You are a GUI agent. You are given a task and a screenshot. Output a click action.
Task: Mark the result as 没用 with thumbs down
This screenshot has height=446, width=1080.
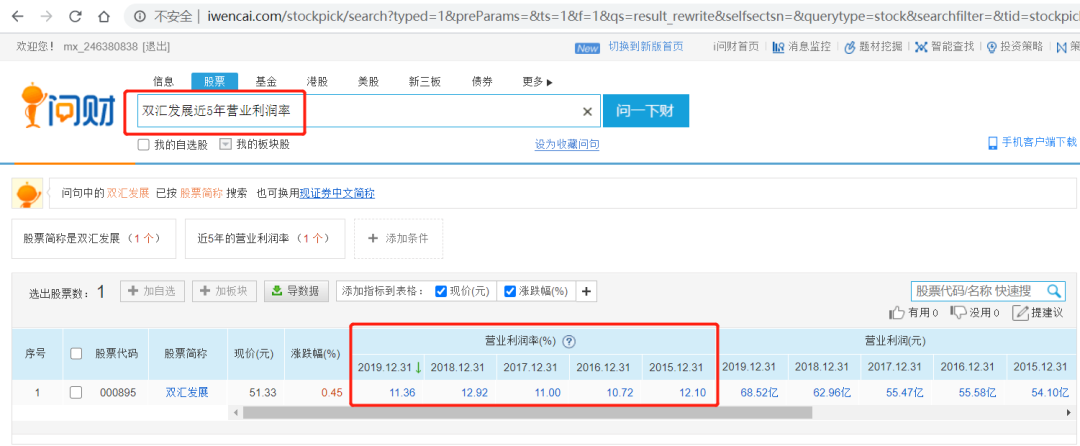(958, 312)
